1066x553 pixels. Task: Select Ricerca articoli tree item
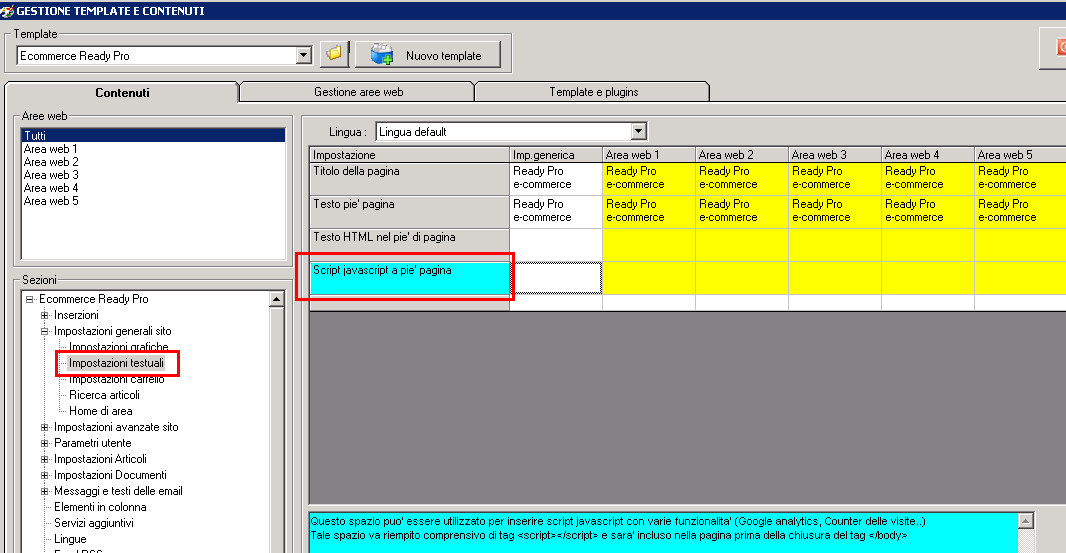[x=104, y=395]
